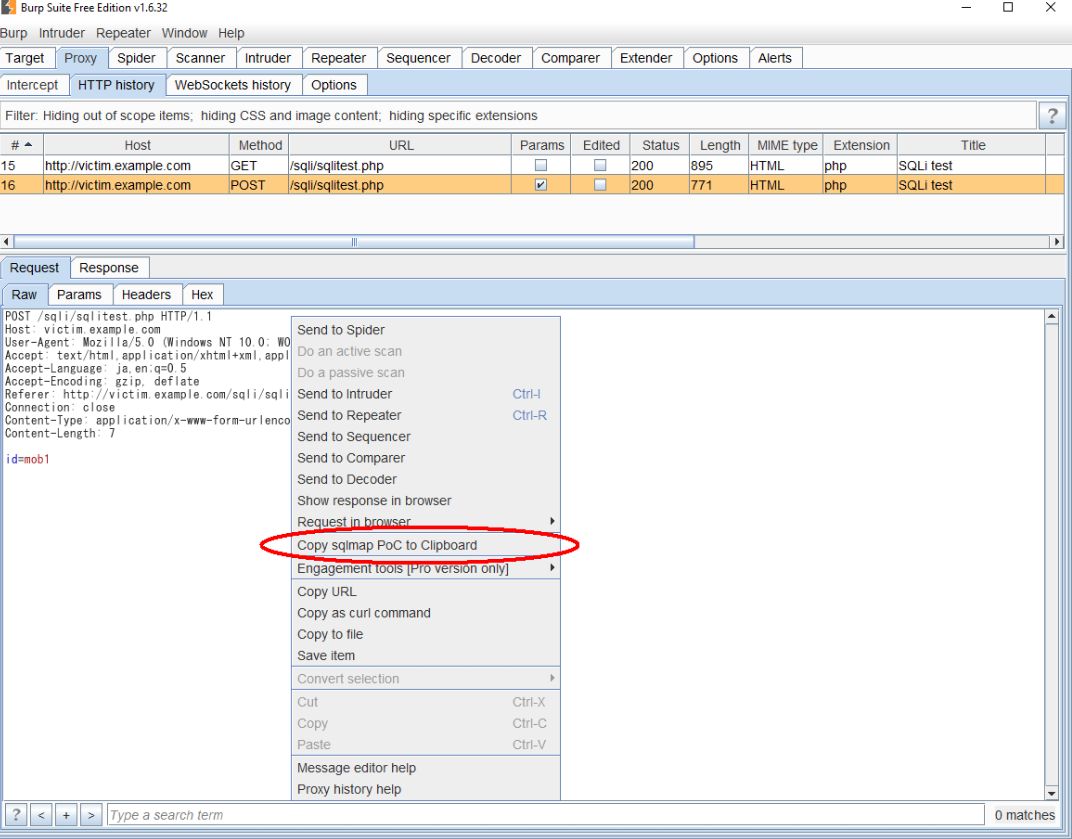Toggle Params checkbox in row 16
Viewport: 1072px width, 839px height.
pos(541,185)
